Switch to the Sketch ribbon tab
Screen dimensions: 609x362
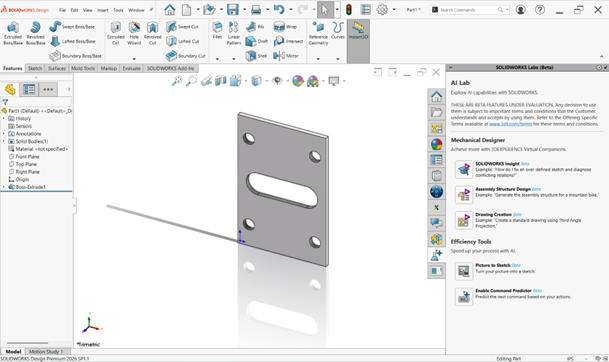35,68
